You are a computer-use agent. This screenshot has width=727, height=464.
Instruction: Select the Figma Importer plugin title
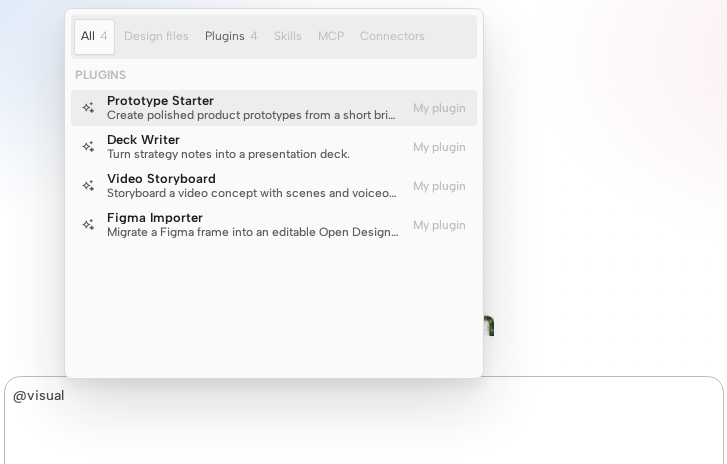pos(155,217)
